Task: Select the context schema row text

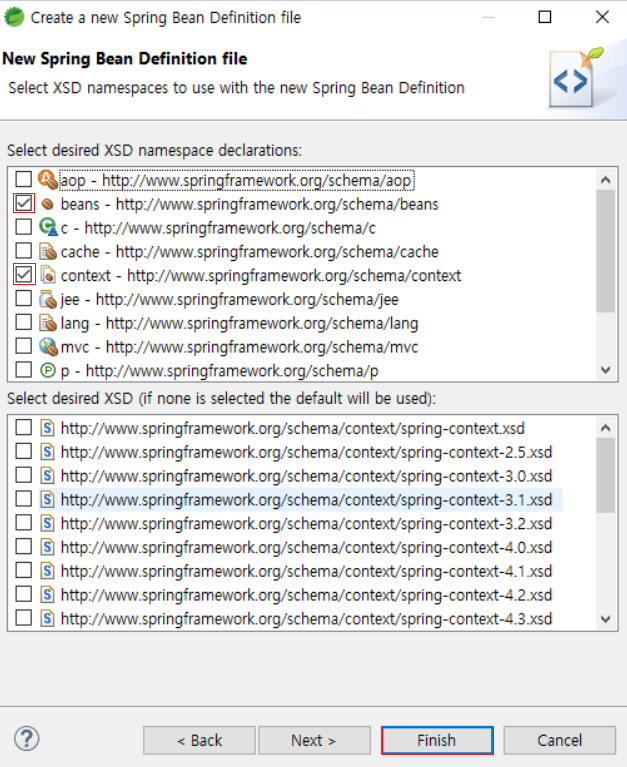Action: click(261, 276)
